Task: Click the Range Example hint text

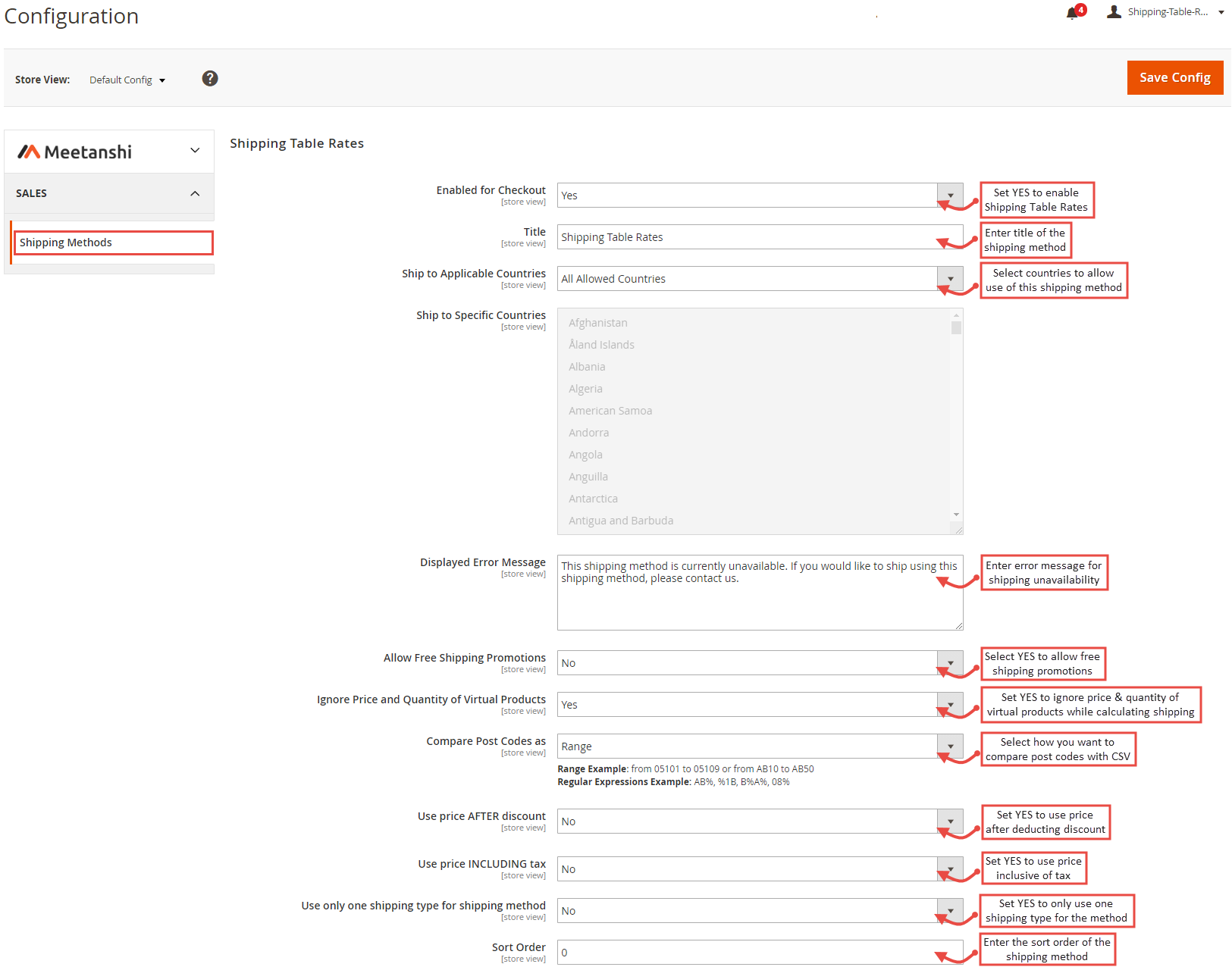Action: tap(685, 768)
